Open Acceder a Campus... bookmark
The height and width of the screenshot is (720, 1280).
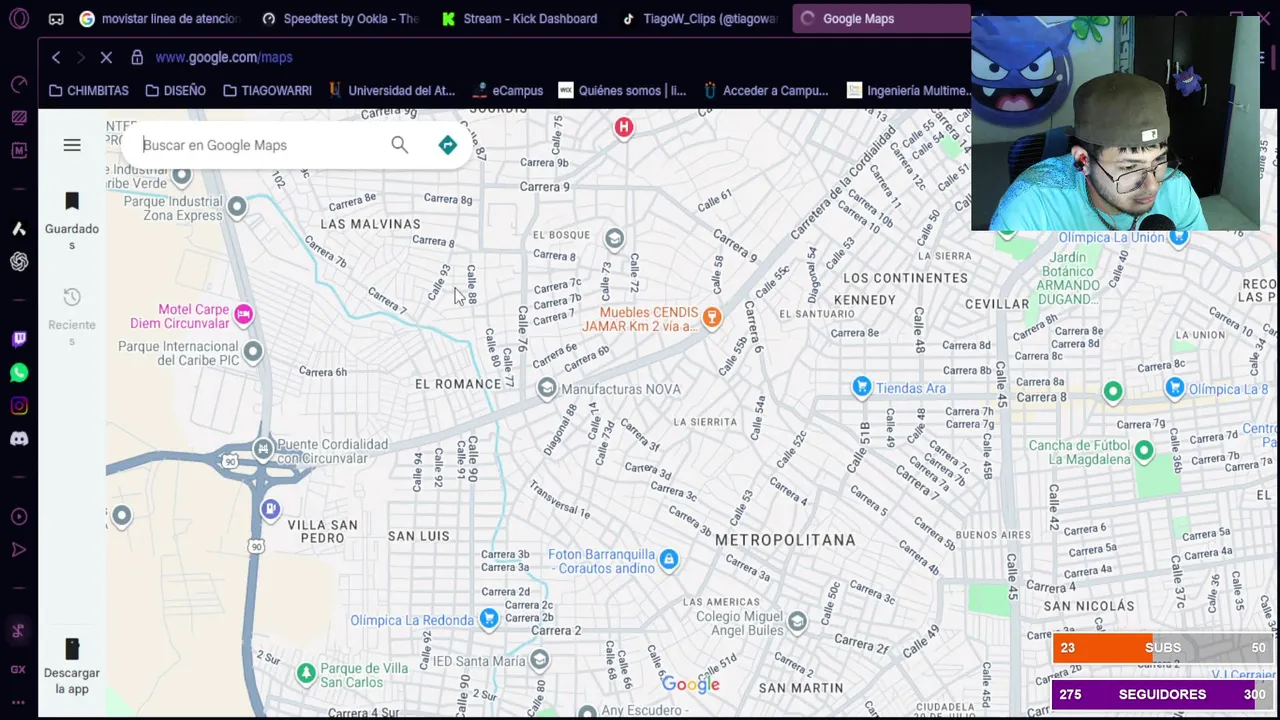pyautogui.click(x=766, y=91)
